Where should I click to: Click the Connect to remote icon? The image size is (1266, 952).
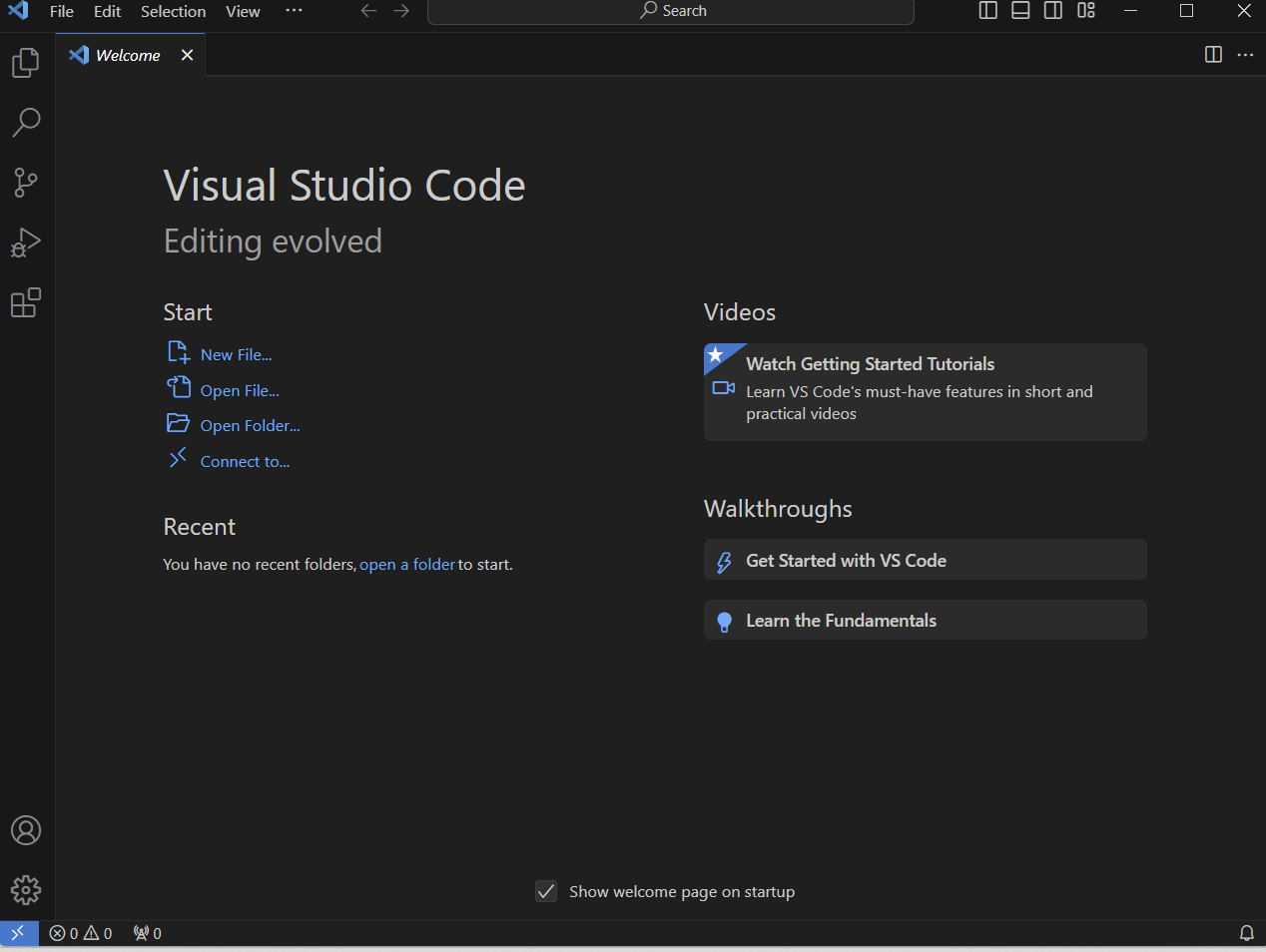178,458
